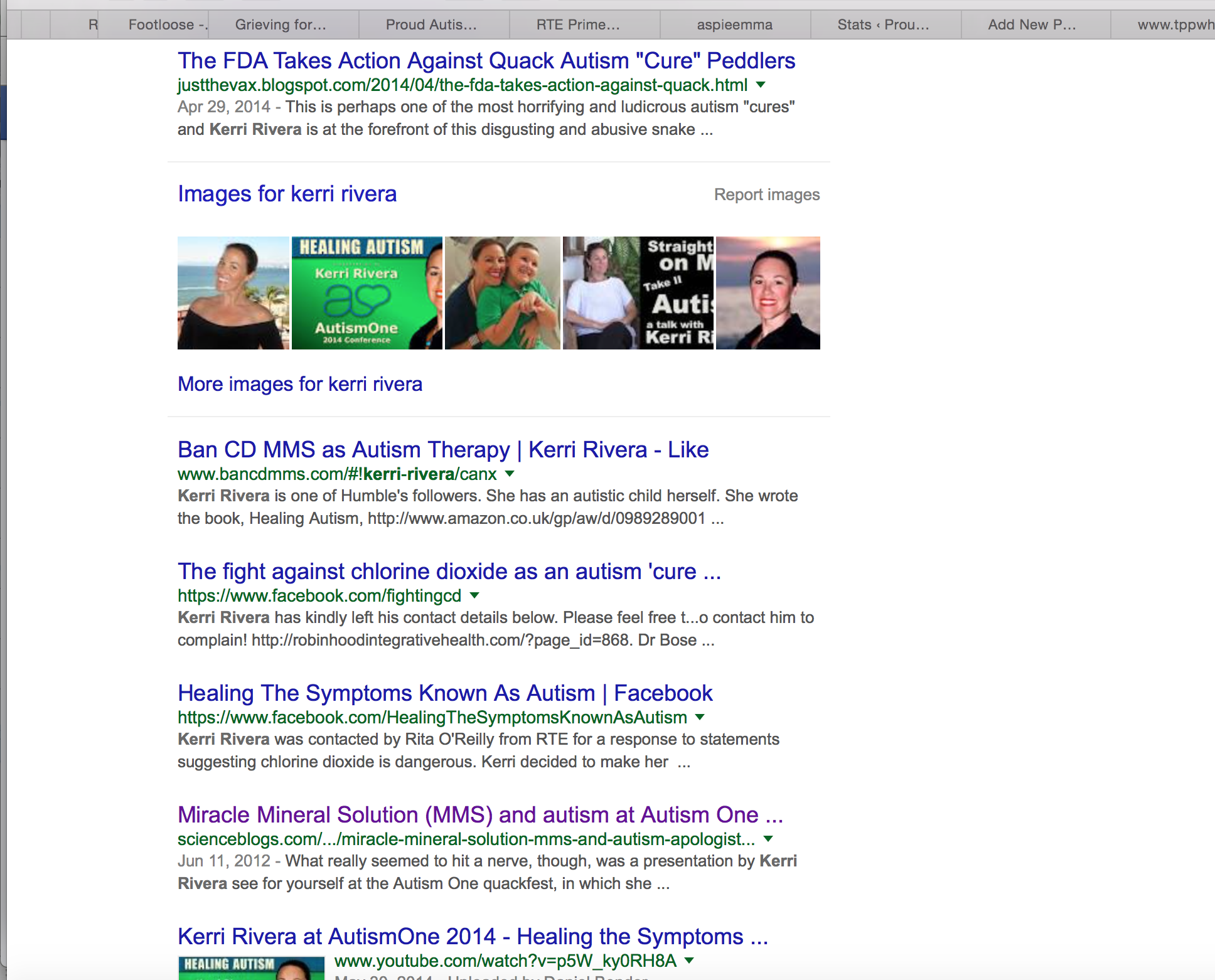
Task: Open Healing The Symptoms Known As Autism result
Action: pos(445,693)
